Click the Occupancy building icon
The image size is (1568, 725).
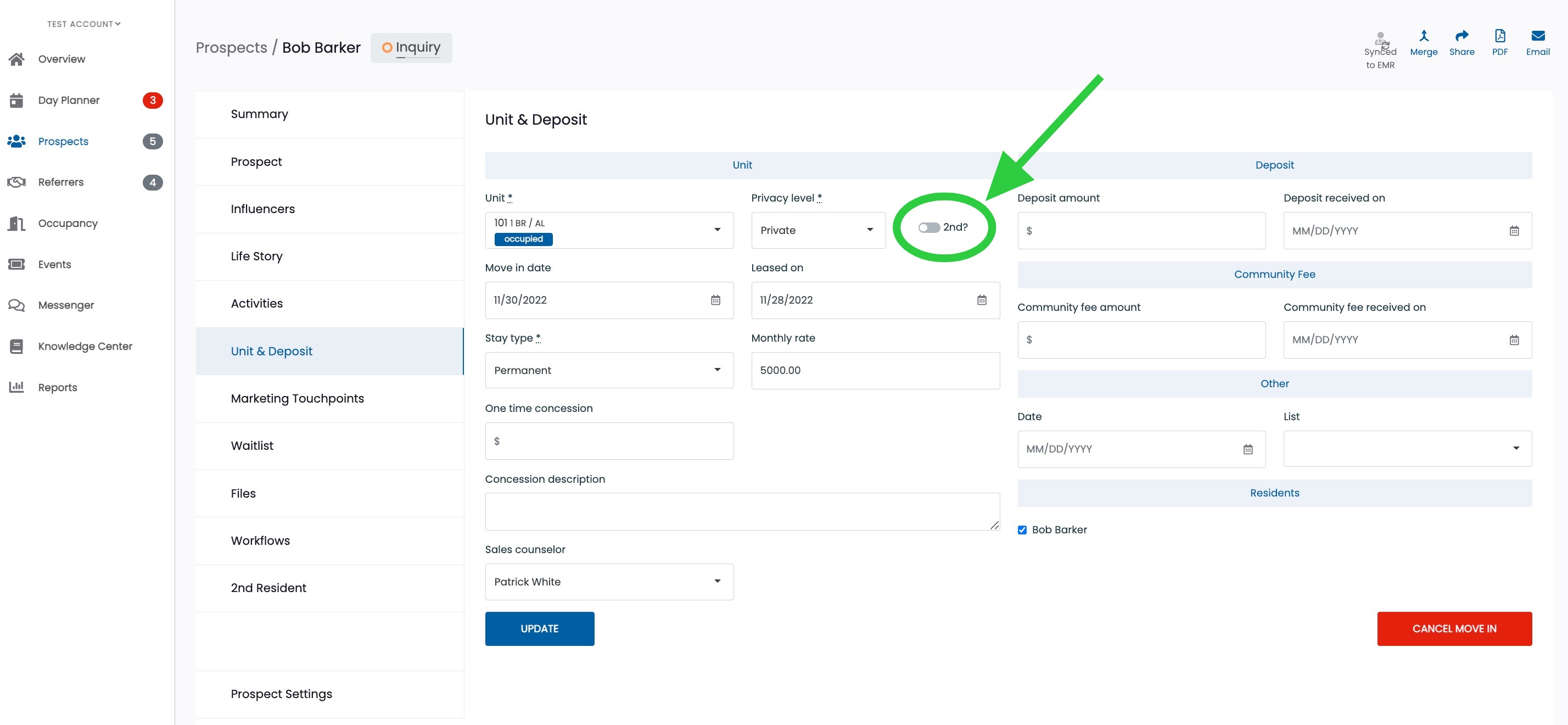16,224
